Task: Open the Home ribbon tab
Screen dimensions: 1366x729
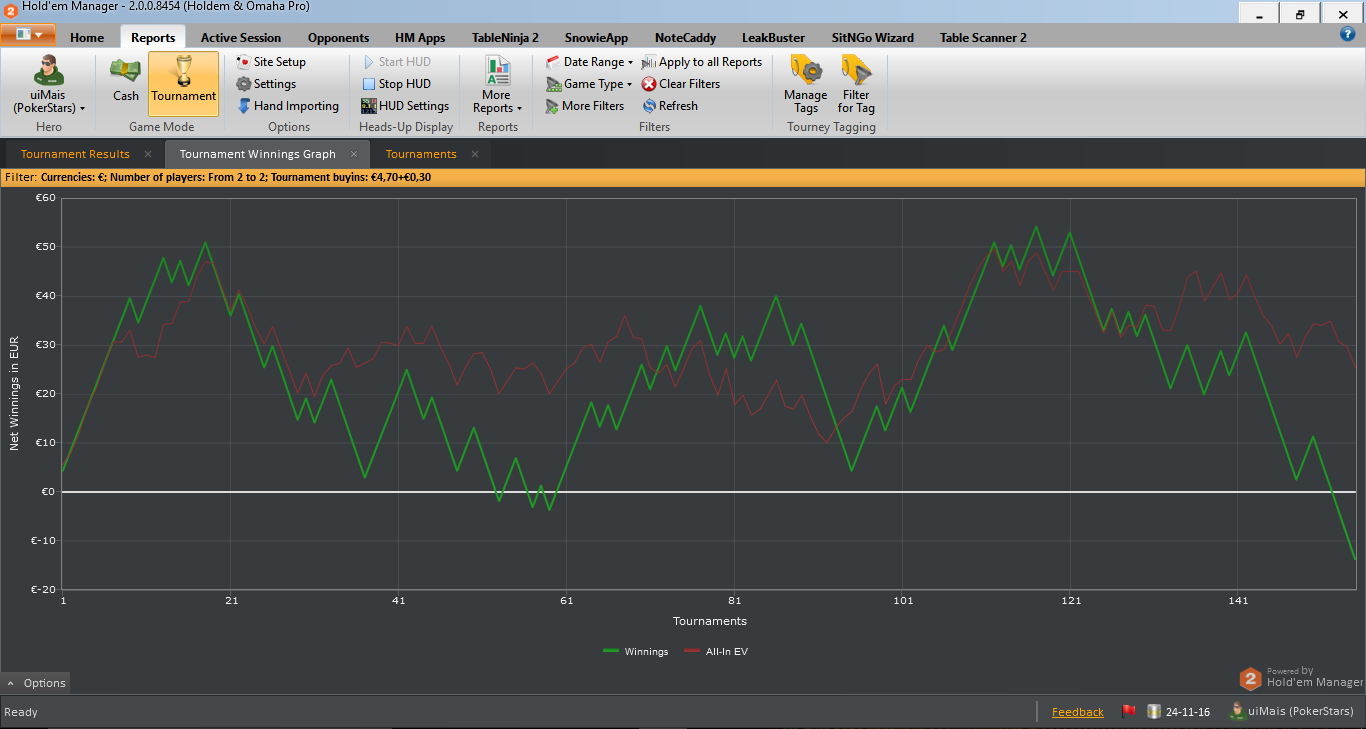Action: pos(87,37)
